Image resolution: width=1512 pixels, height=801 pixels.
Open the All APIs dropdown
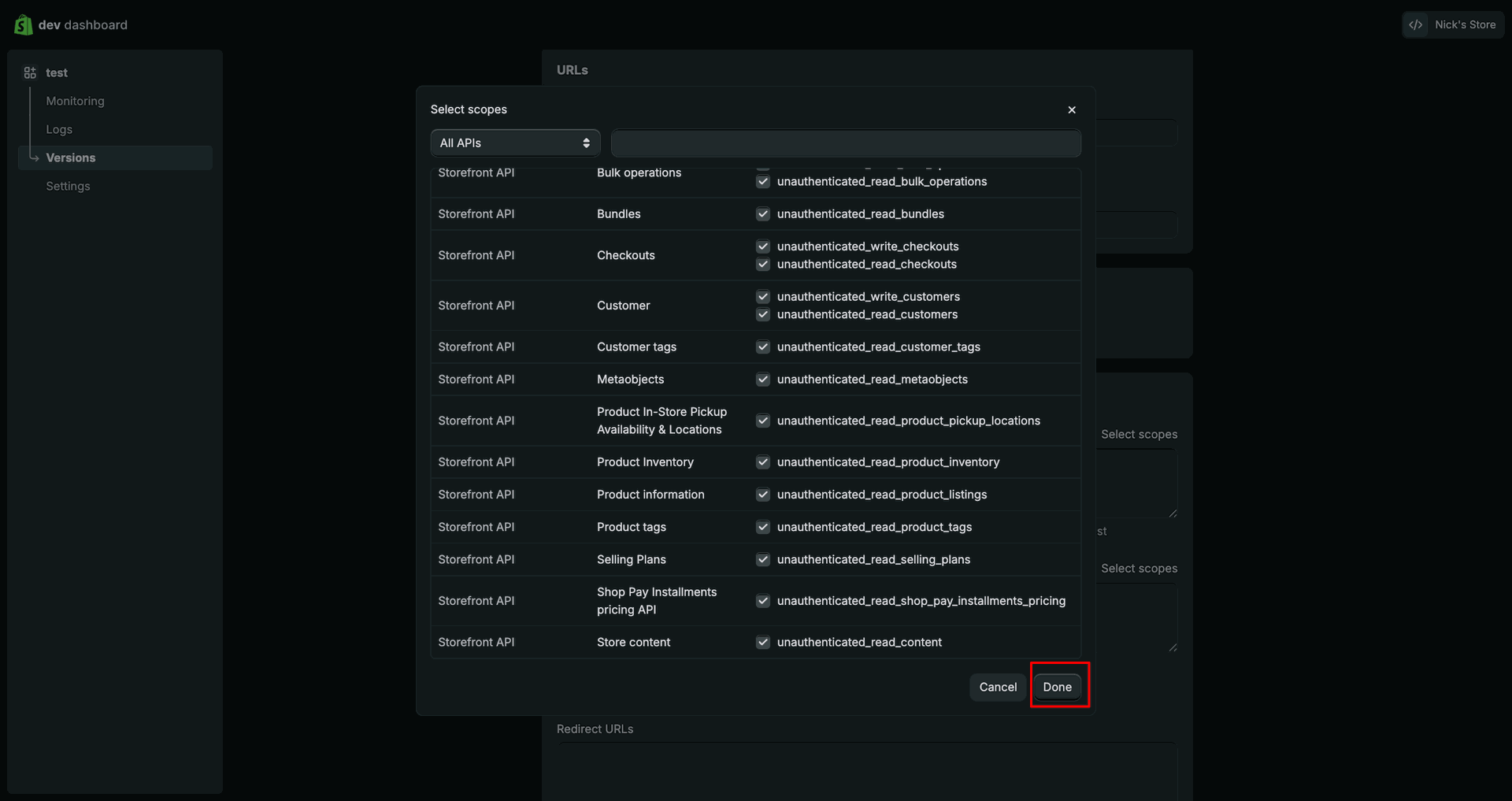pos(515,143)
